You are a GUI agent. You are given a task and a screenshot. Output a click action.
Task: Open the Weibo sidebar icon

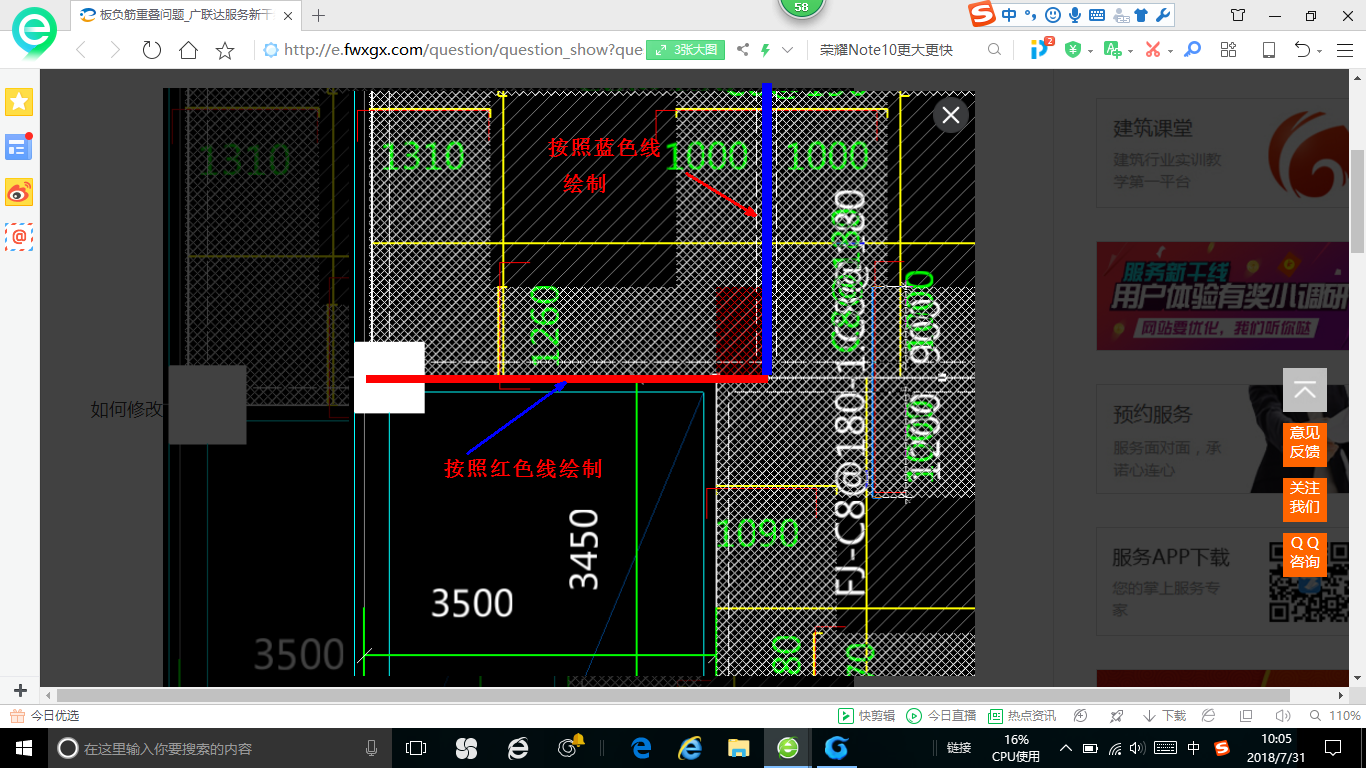[x=19, y=192]
